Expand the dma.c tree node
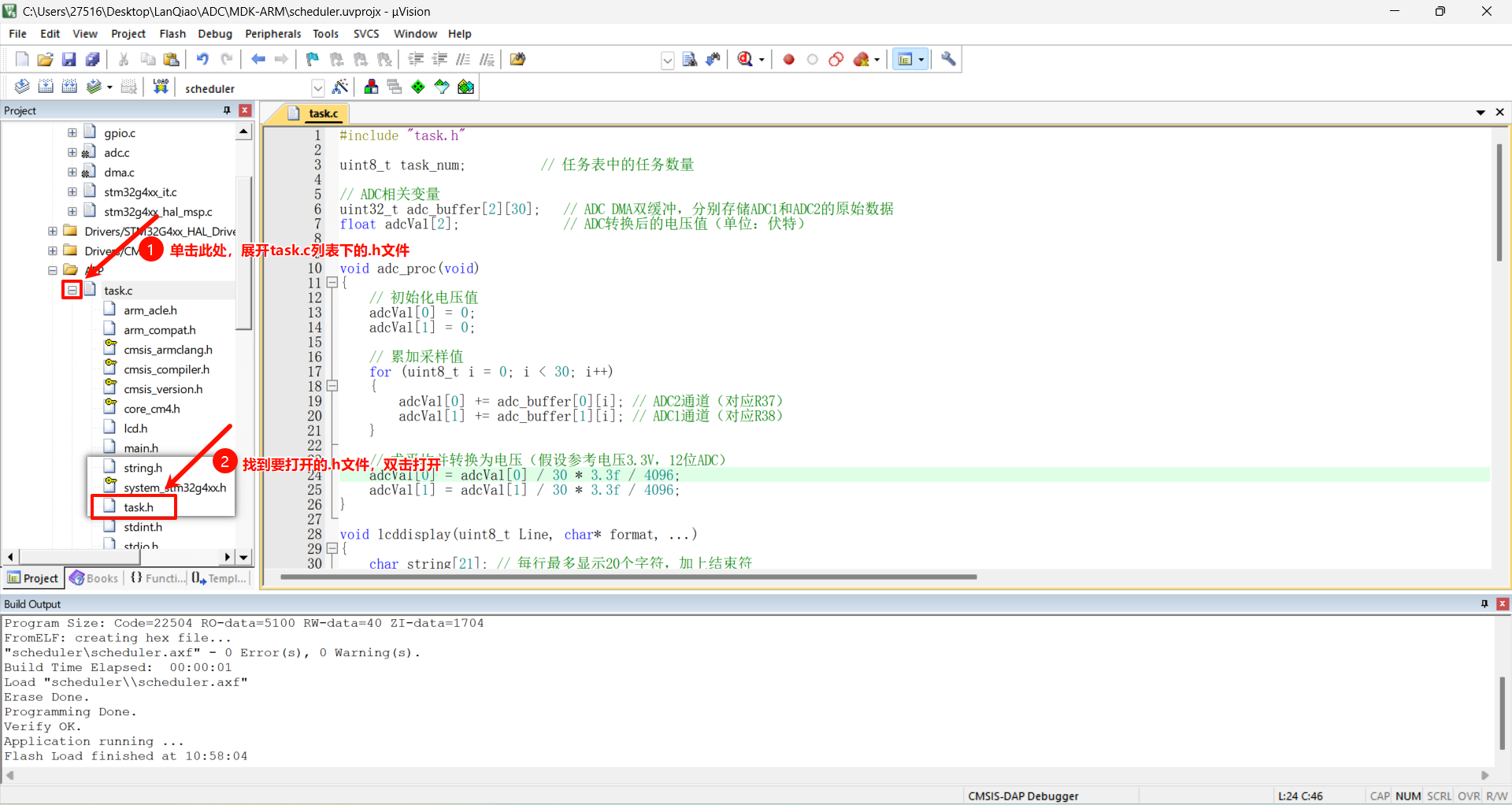1512x805 pixels. (72, 172)
